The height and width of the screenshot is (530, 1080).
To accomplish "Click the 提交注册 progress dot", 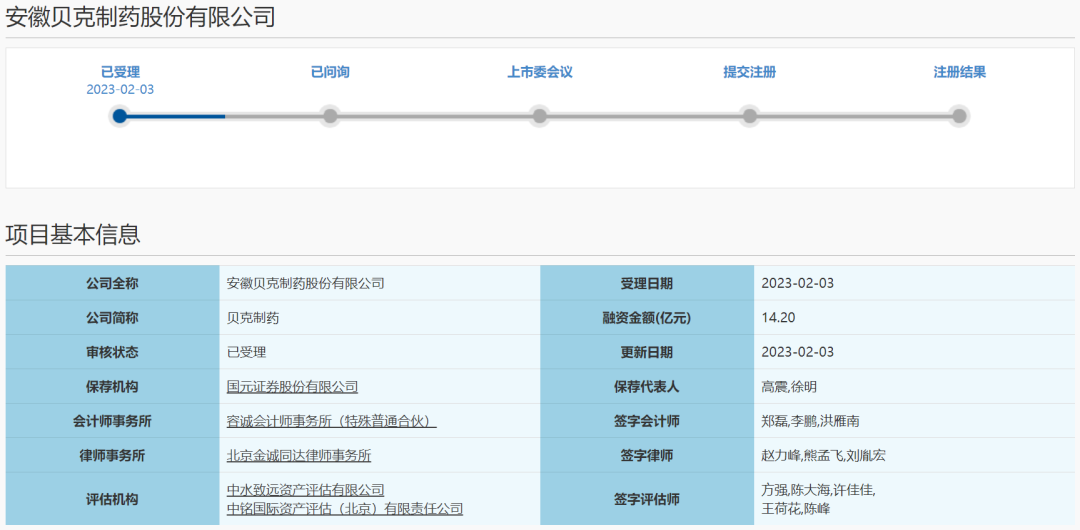I will point(750,116).
